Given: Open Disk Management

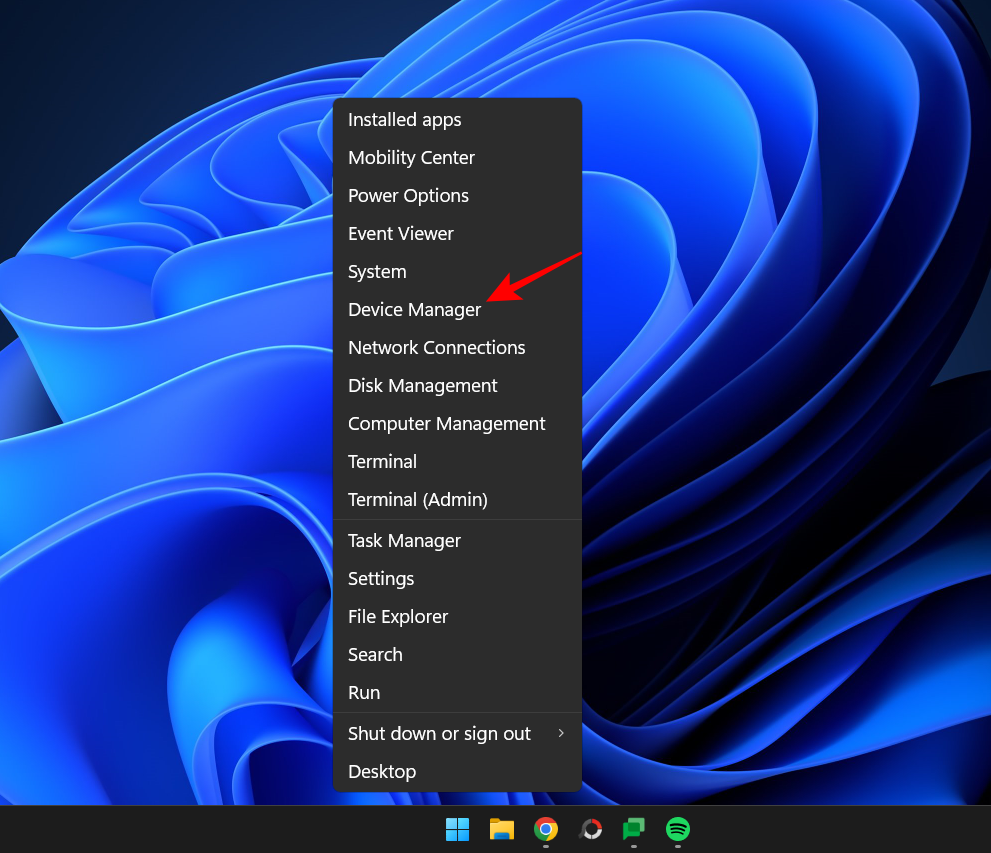Looking at the screenshot, I should click(422, 385).
